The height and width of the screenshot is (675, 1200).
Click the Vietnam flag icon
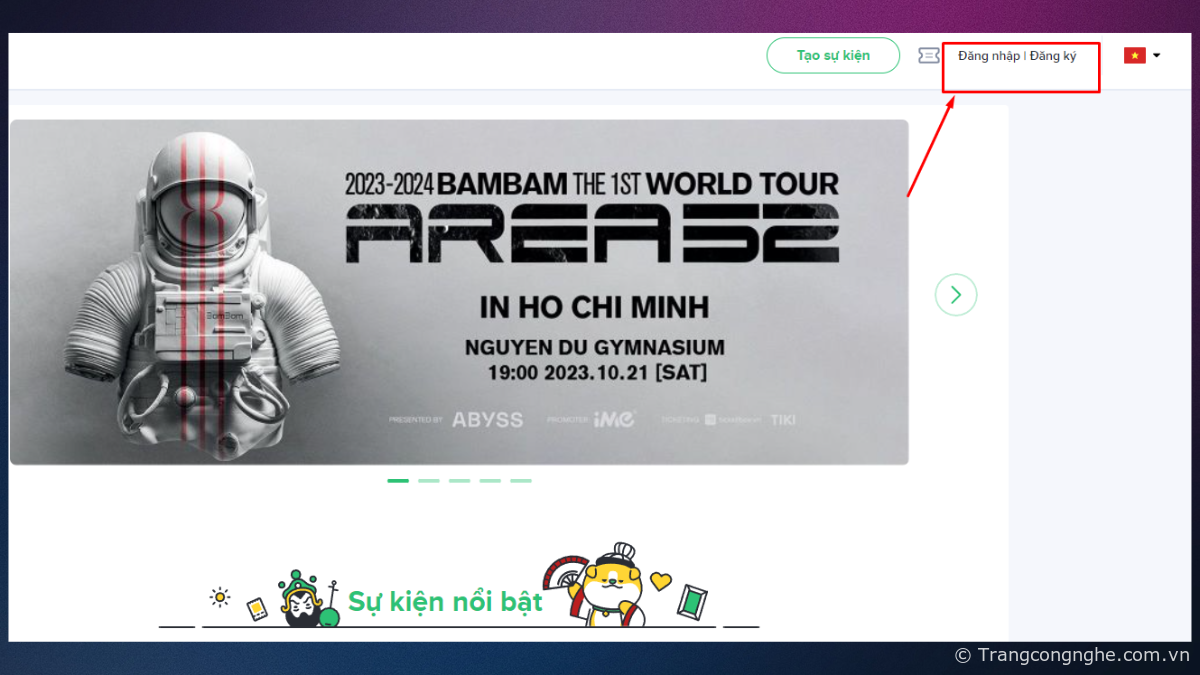tap(1134, 56)
